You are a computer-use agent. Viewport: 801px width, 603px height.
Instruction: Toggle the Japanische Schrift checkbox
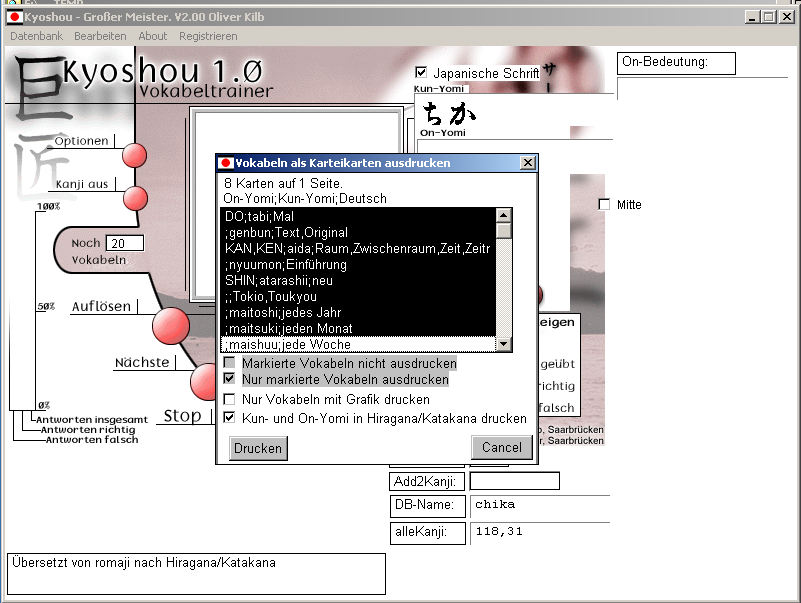click(421, 73)
